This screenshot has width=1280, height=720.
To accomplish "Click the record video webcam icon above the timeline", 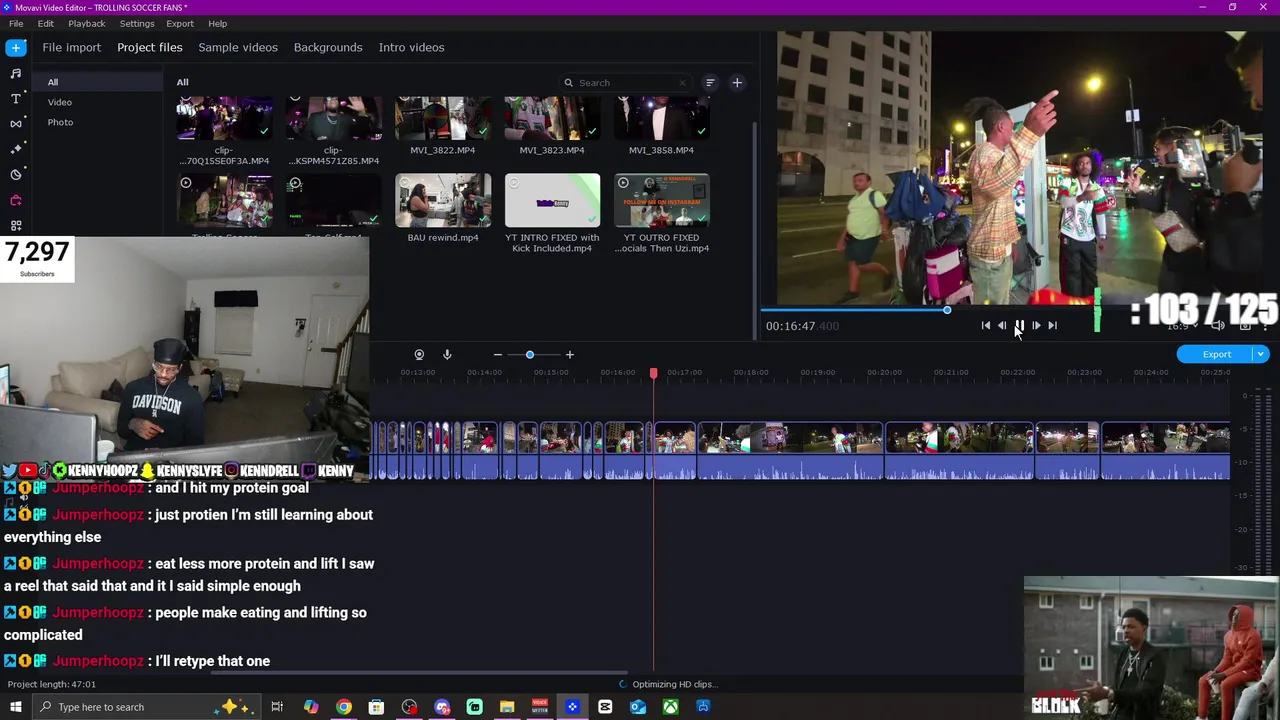I will (x=419, y=354).
